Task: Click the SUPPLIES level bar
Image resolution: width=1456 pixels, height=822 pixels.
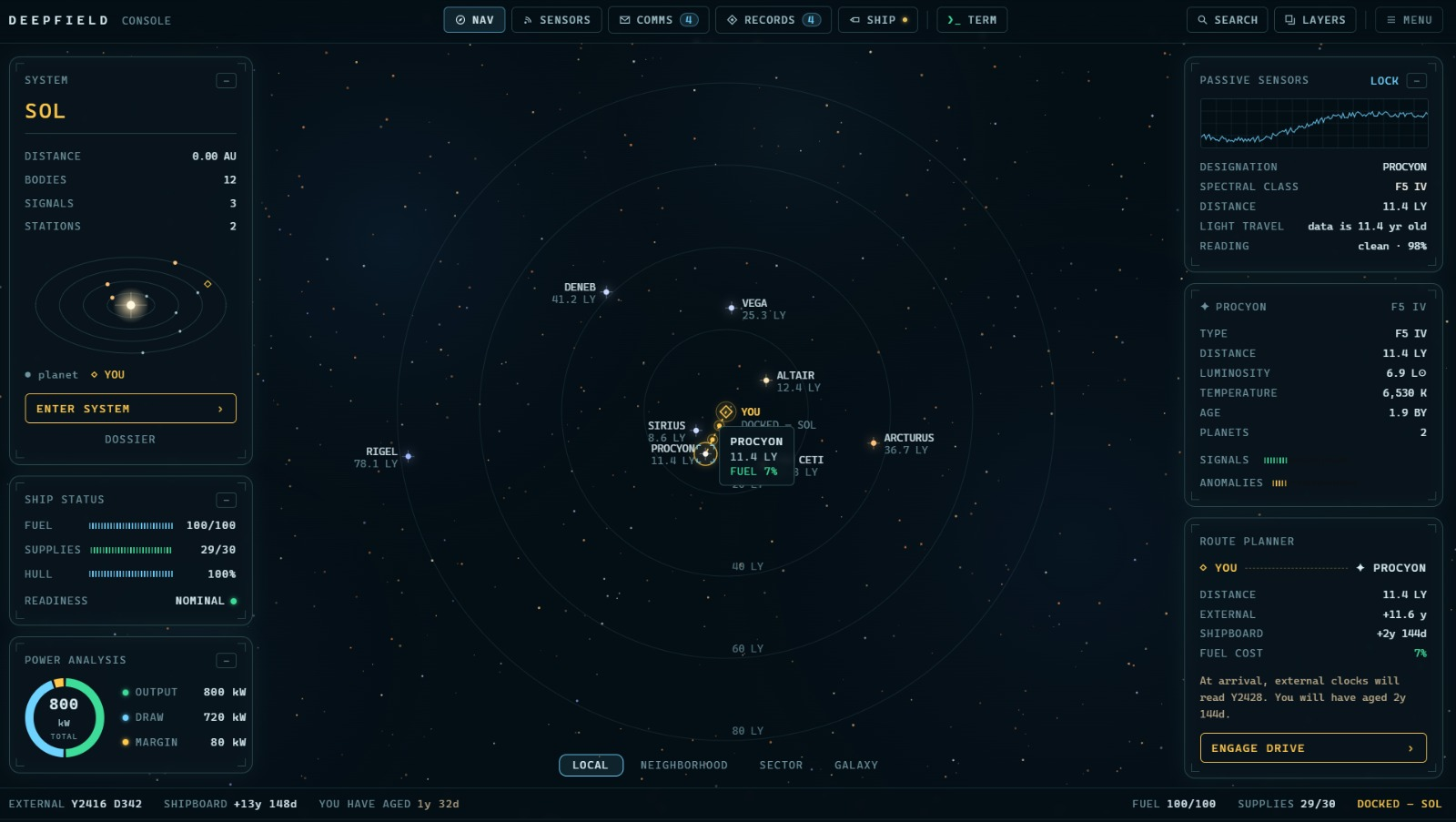Action: coord(131,551)
